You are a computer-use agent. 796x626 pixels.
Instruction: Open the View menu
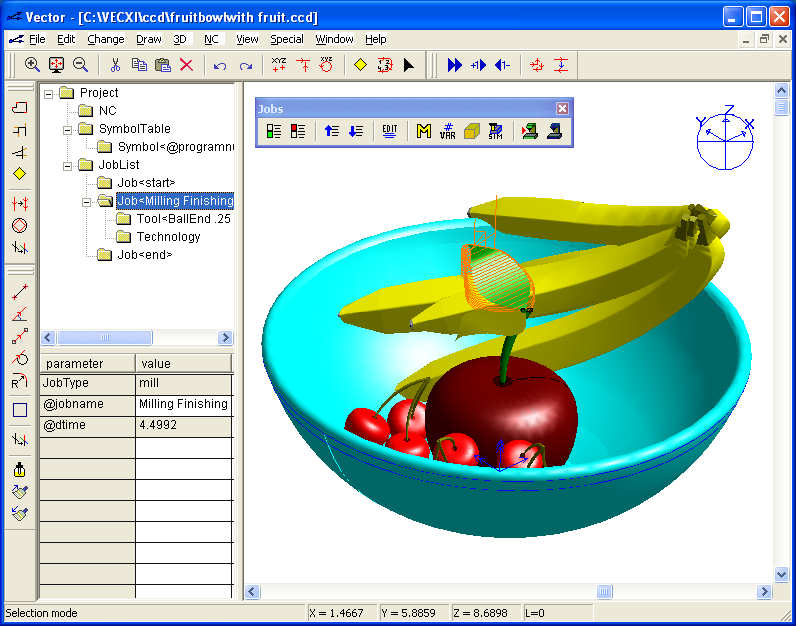point(247,39)
